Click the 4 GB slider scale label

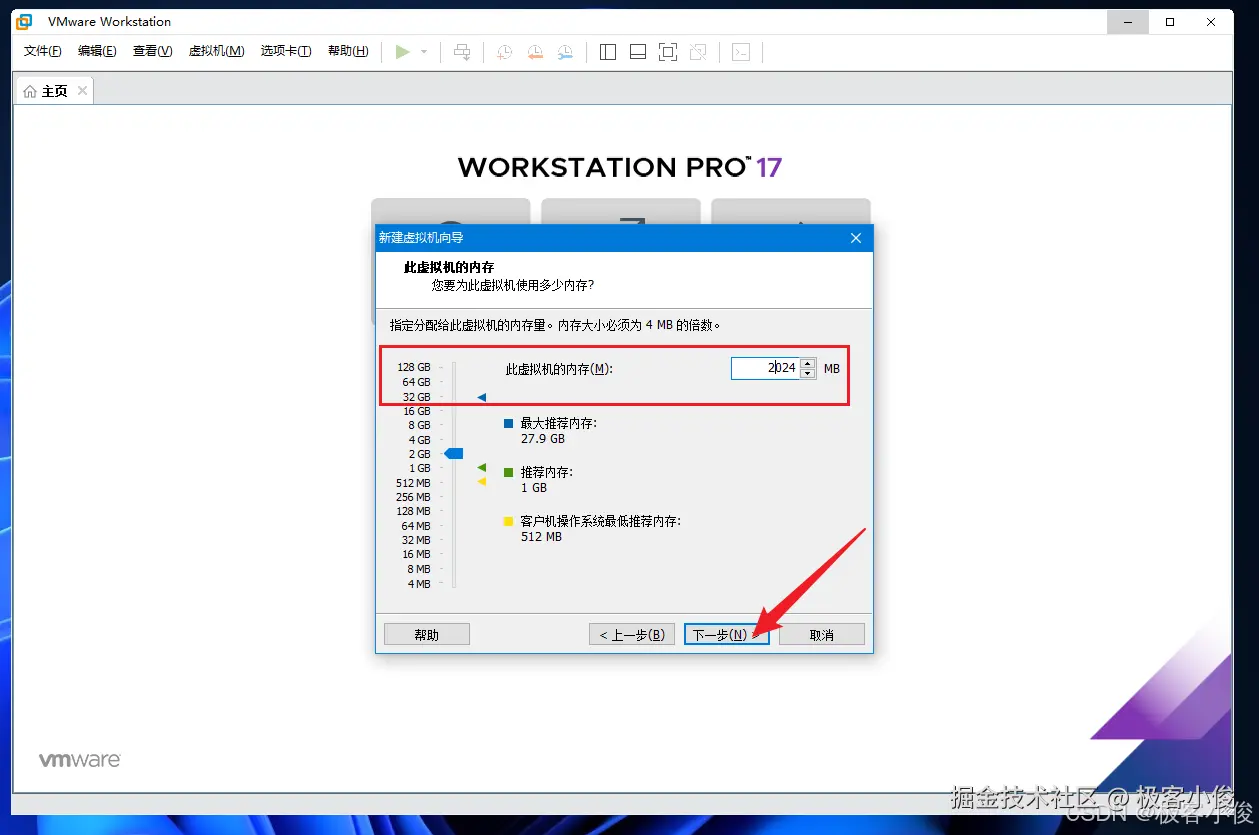coord(420,440)
